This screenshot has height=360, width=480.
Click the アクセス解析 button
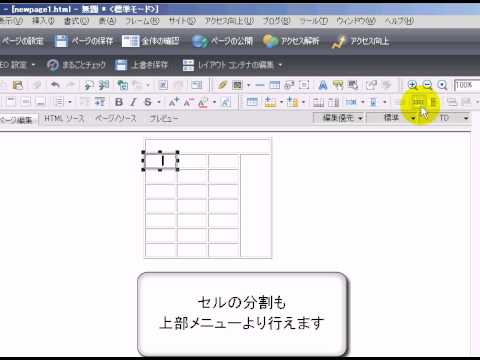click(x=291, y=41)
